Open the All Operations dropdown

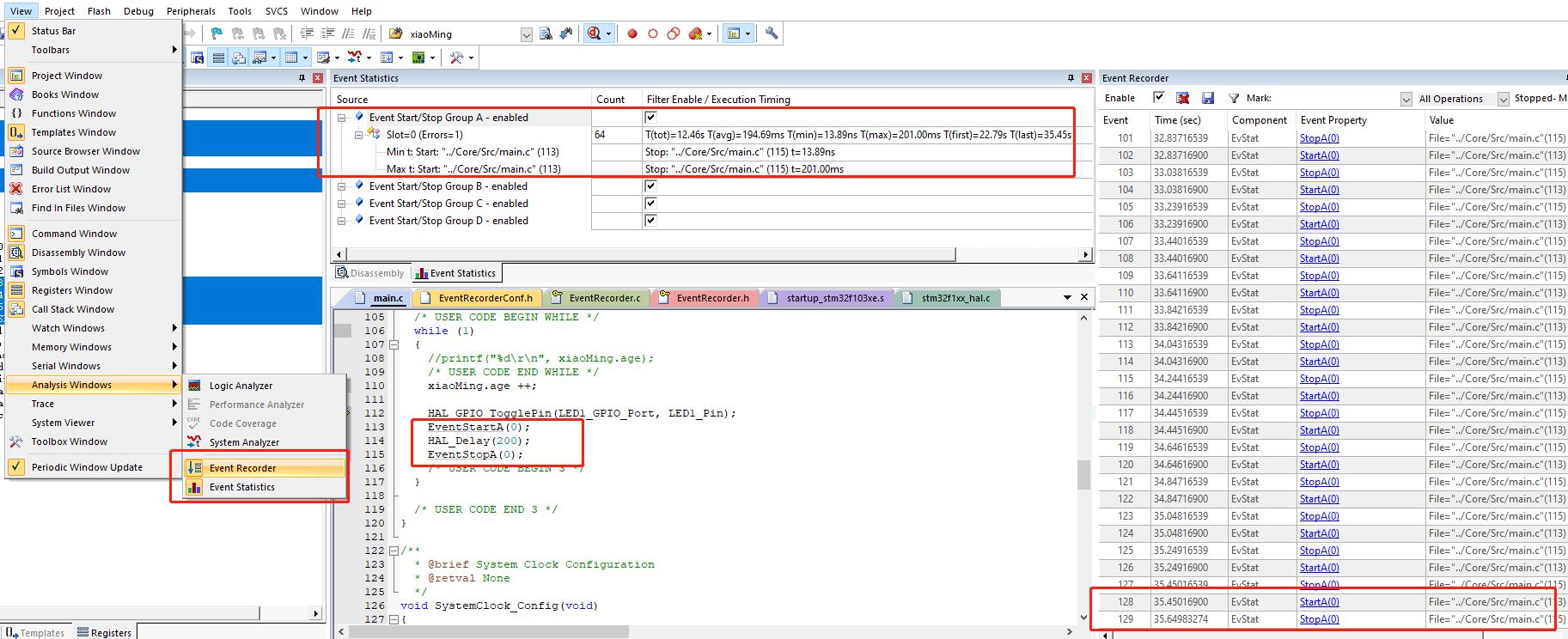tap(1503, 99)
